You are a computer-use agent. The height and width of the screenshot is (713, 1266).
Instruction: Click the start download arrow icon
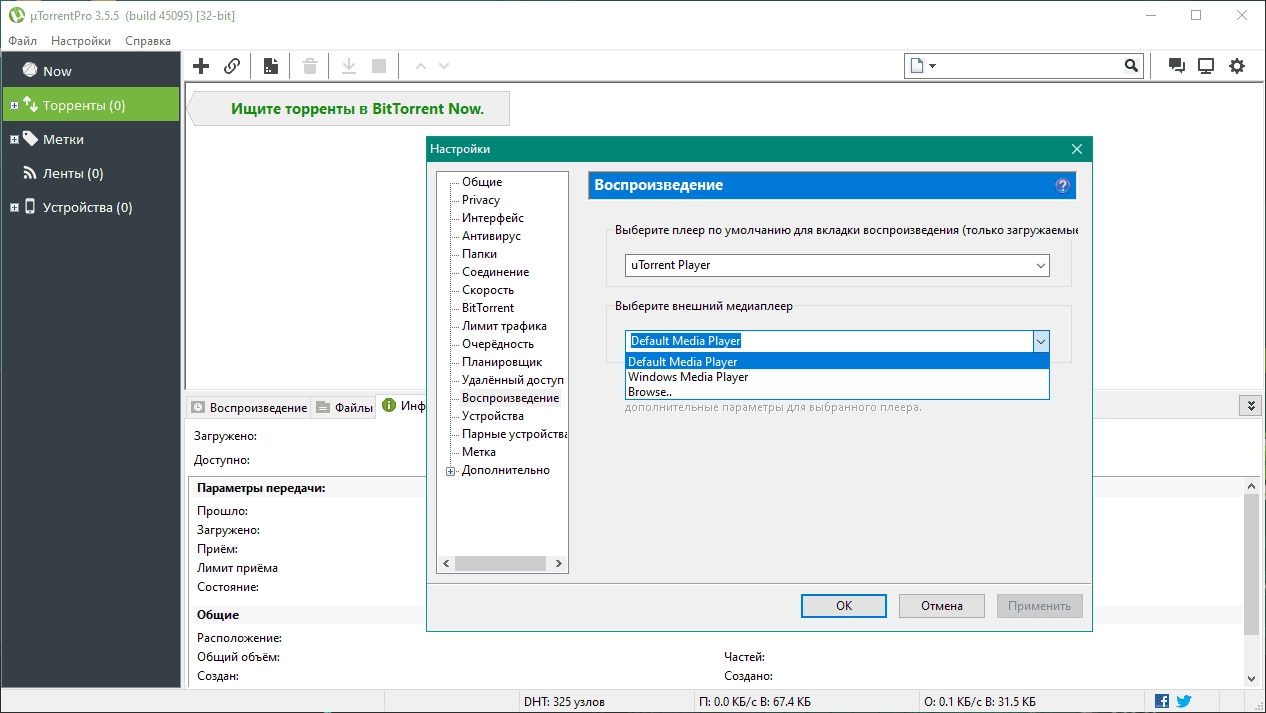tap(349, 66)
